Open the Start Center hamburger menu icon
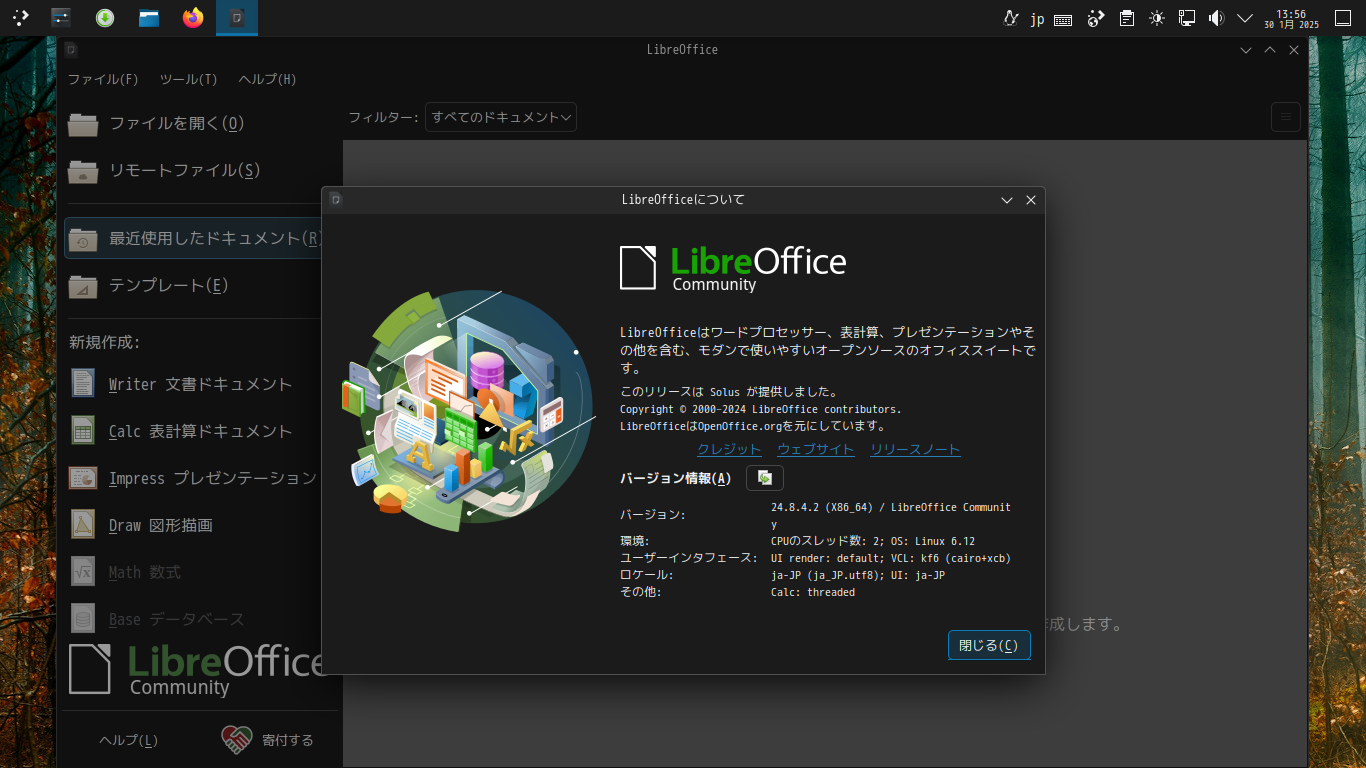Image resolution: width=1366 pixels, height=768 pixels. (x=1286, y=117)
